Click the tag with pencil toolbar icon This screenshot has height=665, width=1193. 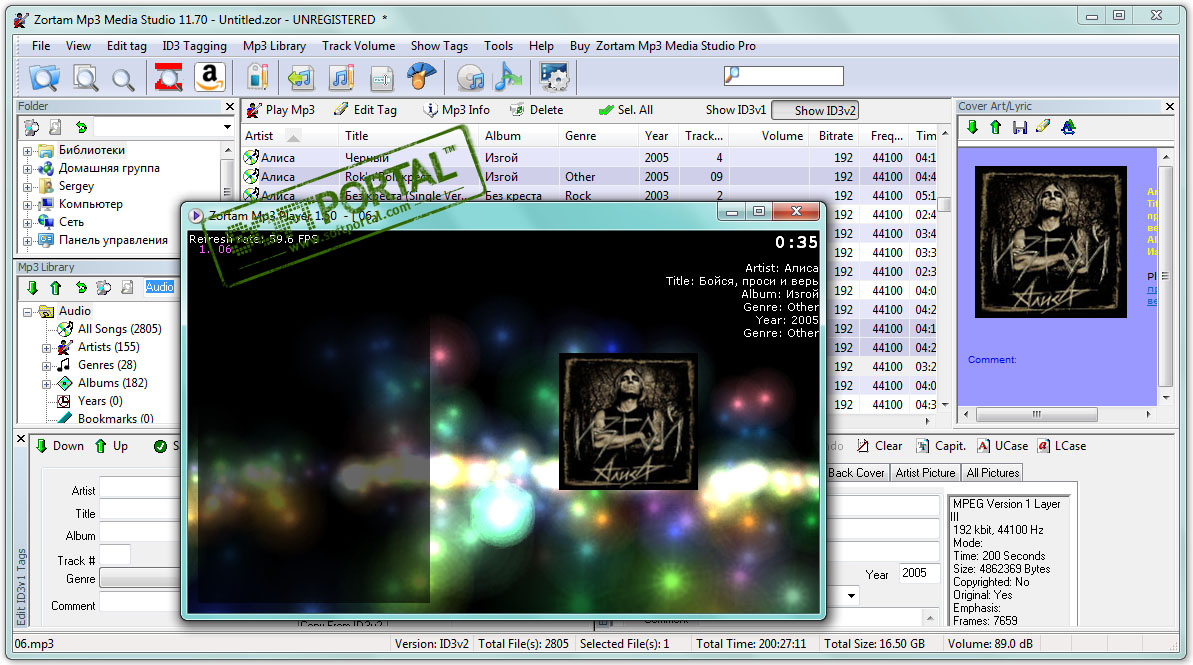tap(259, 77)
